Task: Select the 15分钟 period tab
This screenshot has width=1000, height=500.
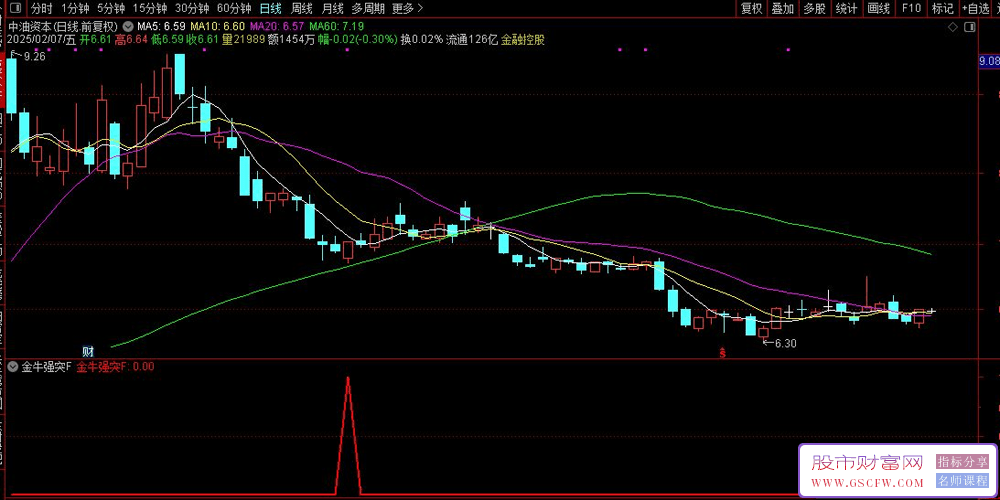Action: click(x=150, y=8)
